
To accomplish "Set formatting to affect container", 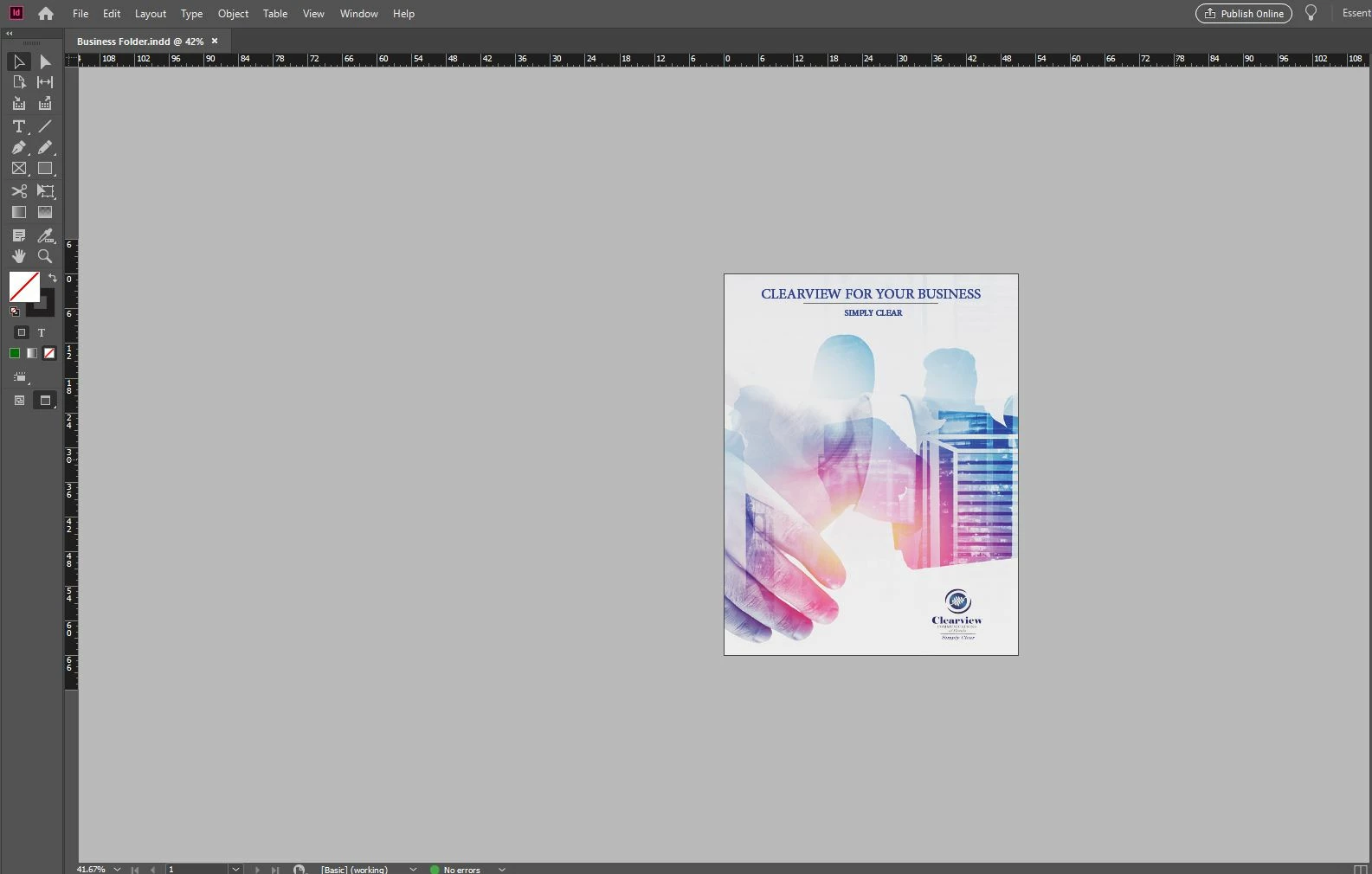I will pyautogui.click(x=22, y=332).
